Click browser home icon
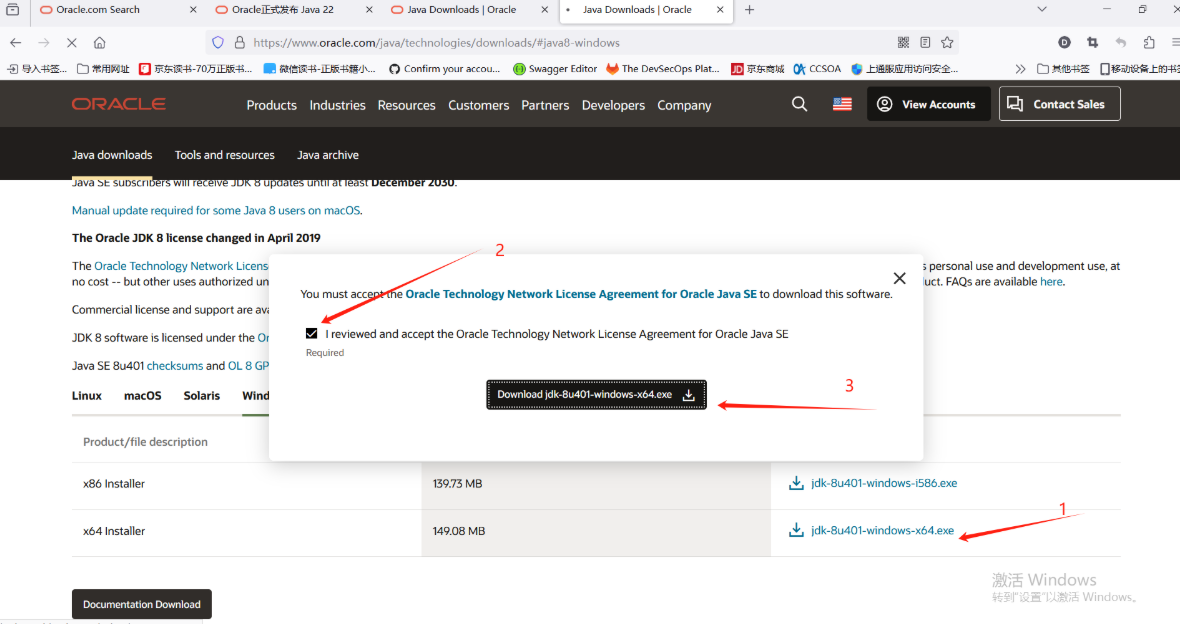Screen dimensions: 1180x624 (99, 43)
